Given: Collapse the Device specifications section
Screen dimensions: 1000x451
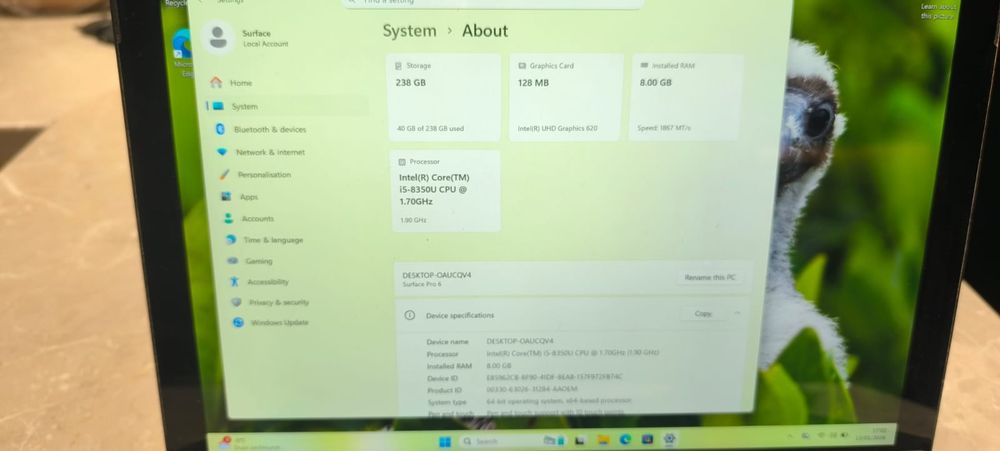Looking at the screenshot, I should click(737, 313).
